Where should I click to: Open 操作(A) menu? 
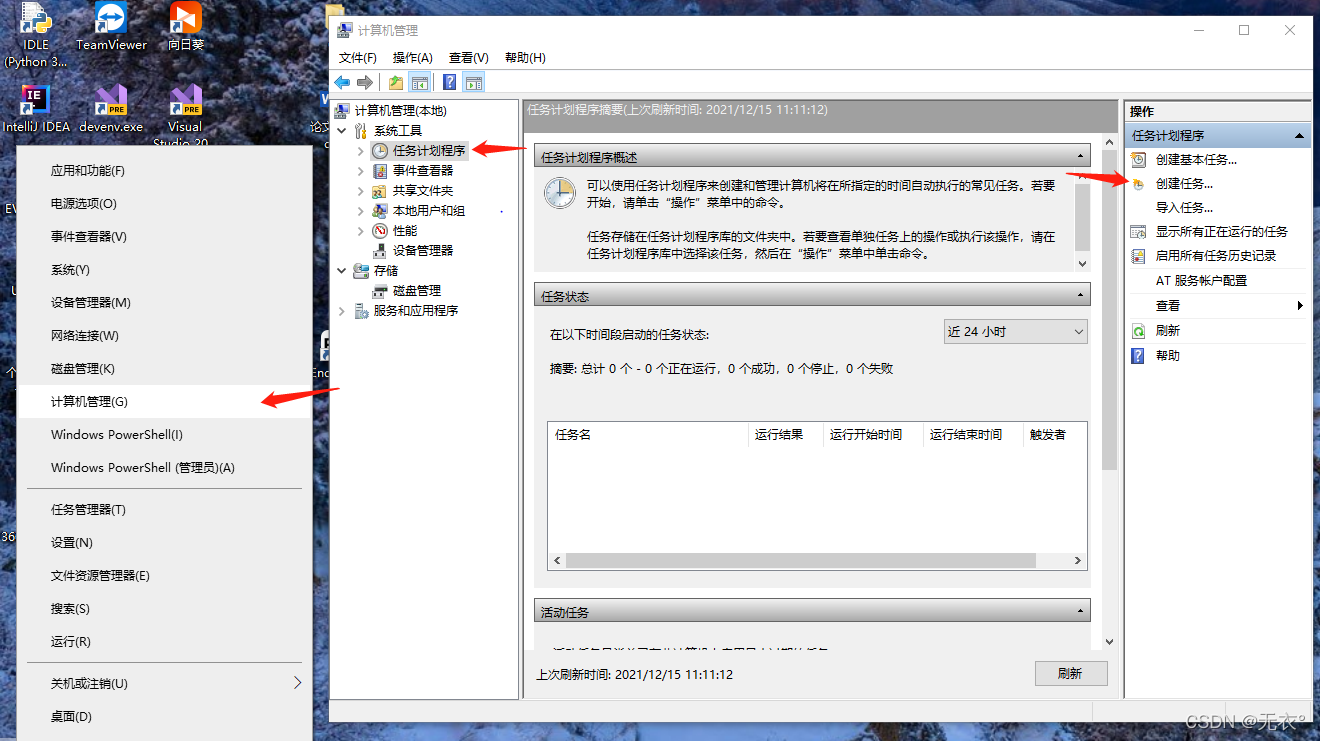(413, 57)
